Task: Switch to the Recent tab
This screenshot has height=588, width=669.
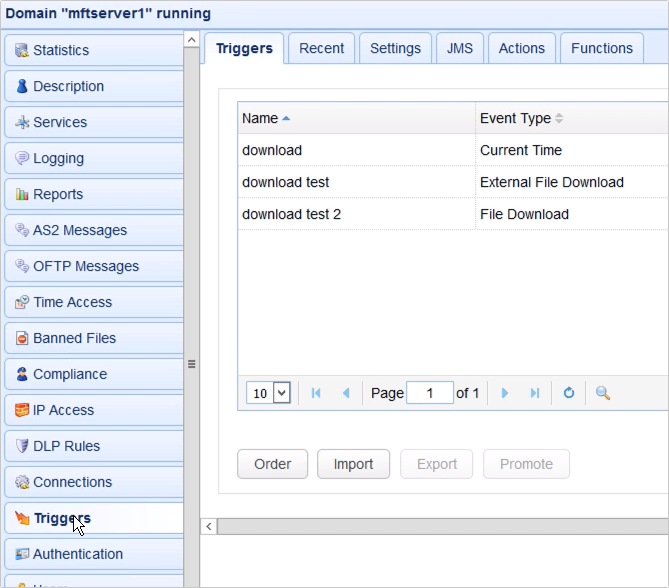Action: (x=321, y=48)
